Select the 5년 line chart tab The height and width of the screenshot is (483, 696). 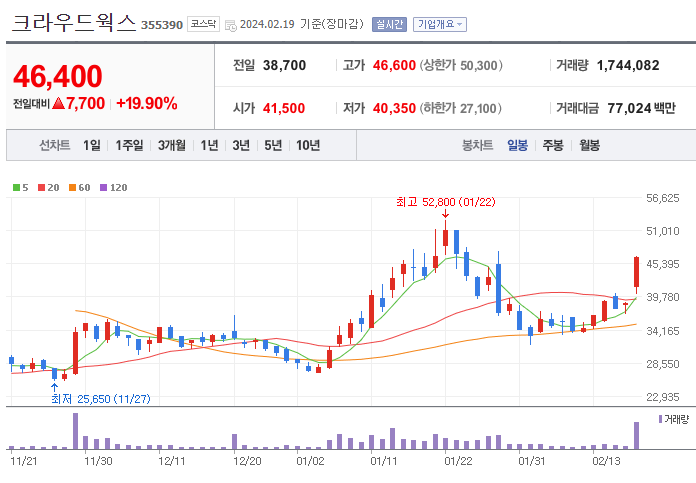273,145
